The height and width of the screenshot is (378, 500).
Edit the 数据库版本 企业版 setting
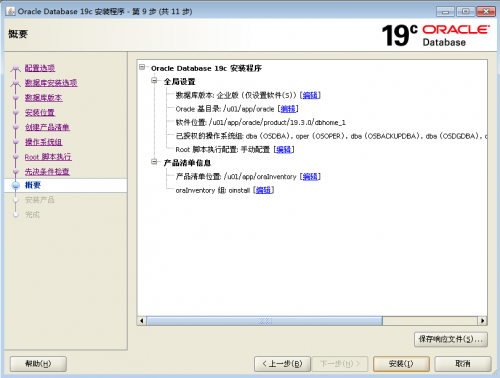[310, 95]
